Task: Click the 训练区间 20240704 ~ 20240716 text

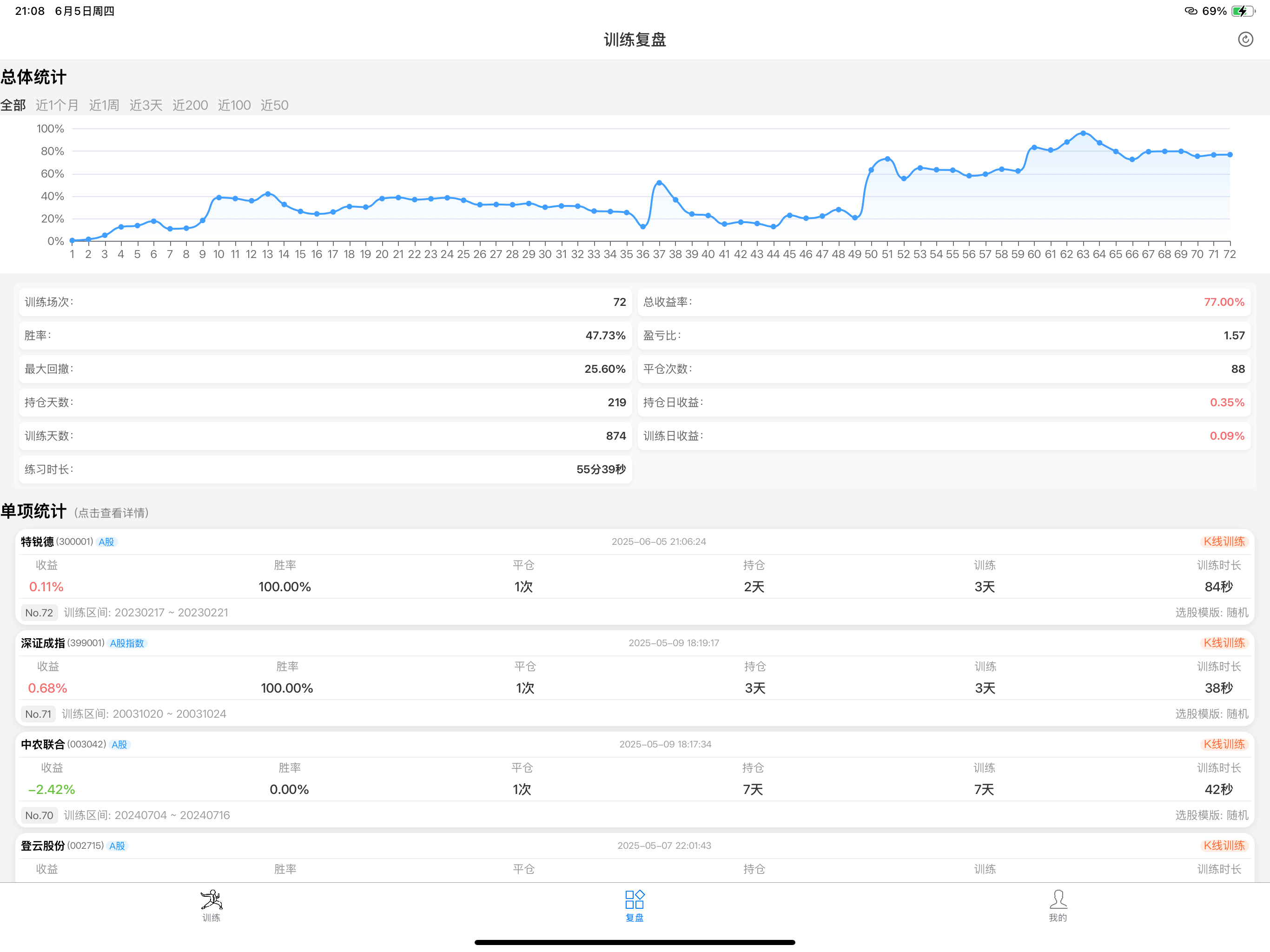Action: [147, 815]
